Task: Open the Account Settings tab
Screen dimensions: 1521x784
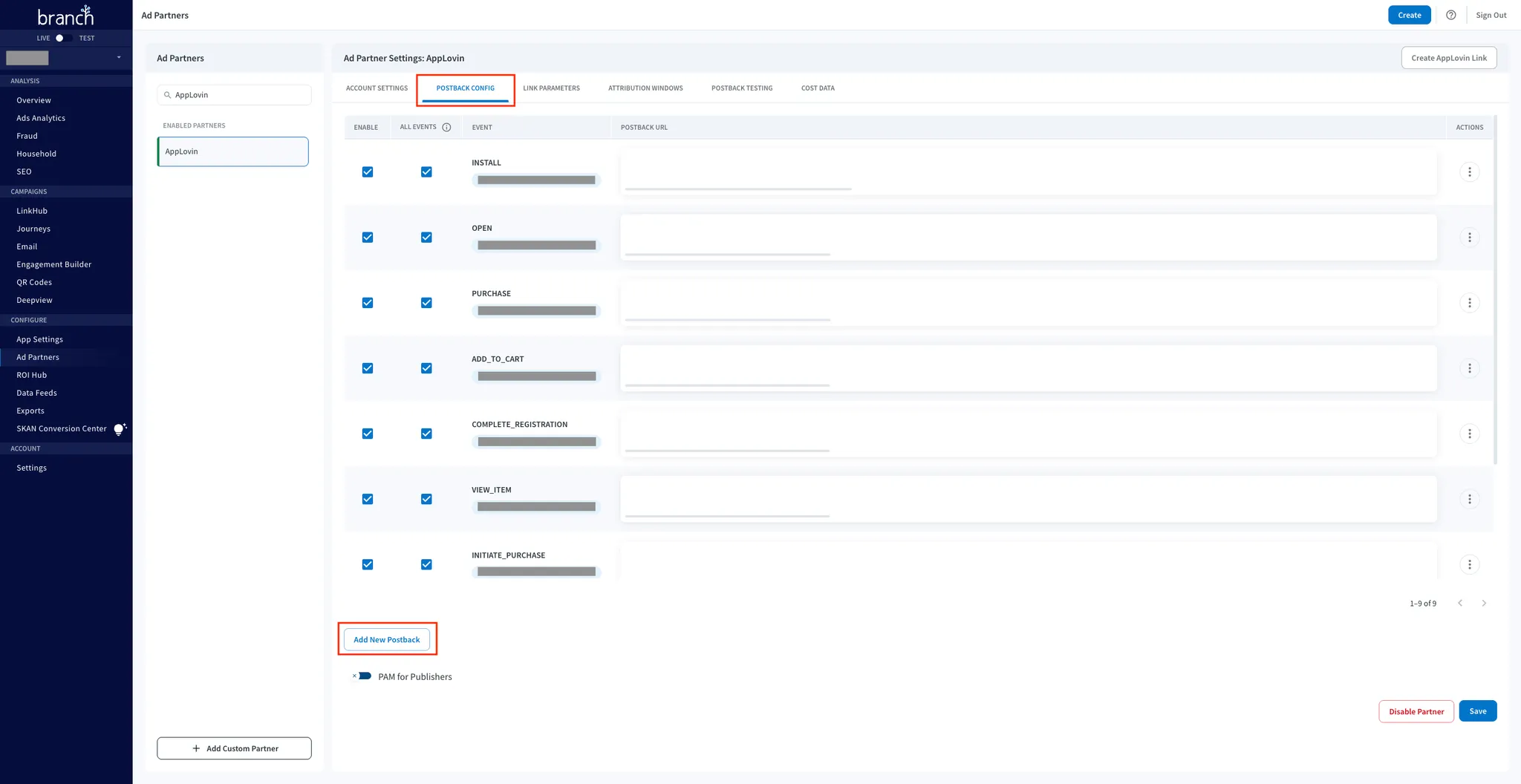Action: pos(377,88)
